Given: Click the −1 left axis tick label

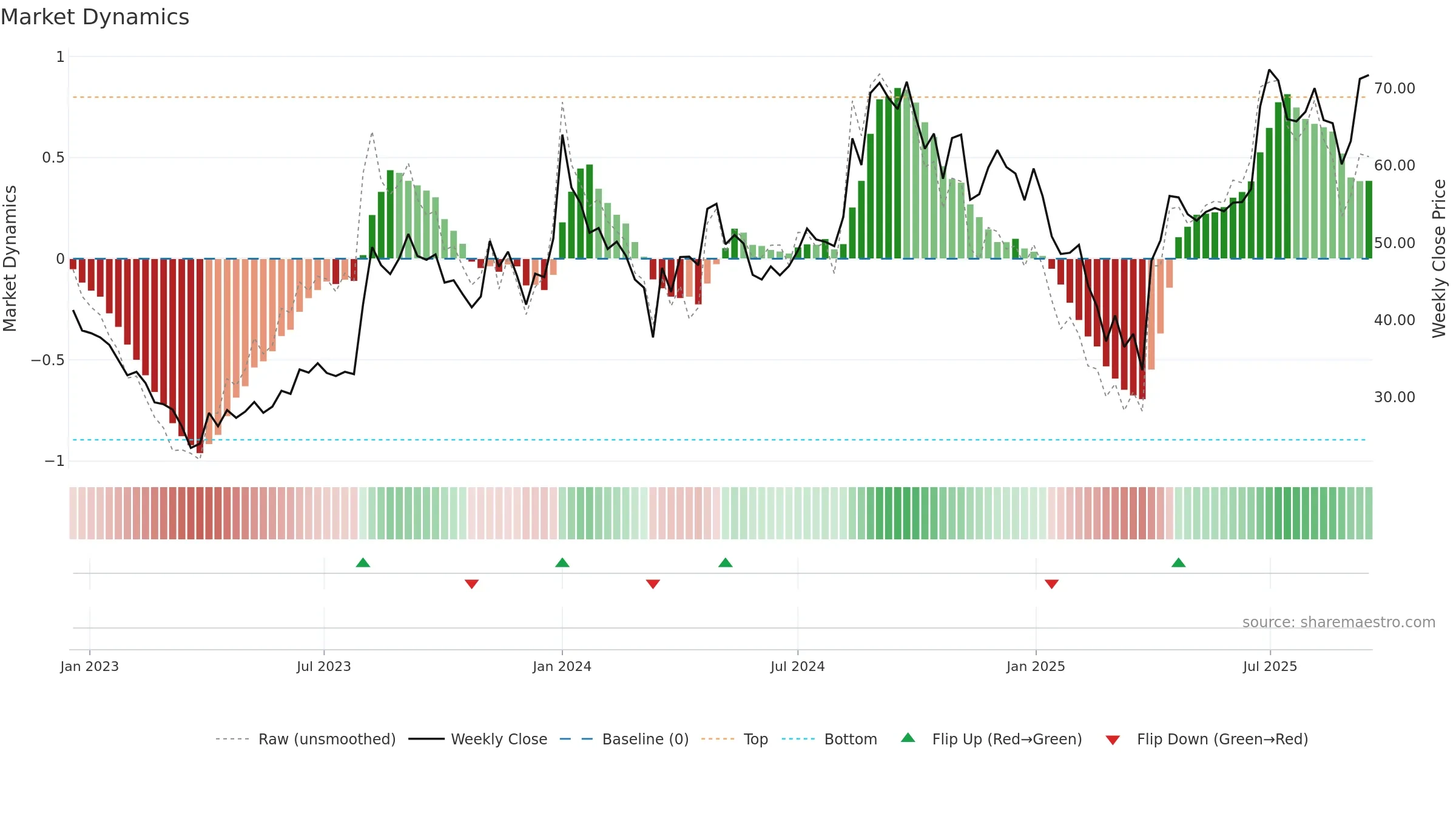Looking at the screenshot, I should pyautogui.click(x=55, y=461).
